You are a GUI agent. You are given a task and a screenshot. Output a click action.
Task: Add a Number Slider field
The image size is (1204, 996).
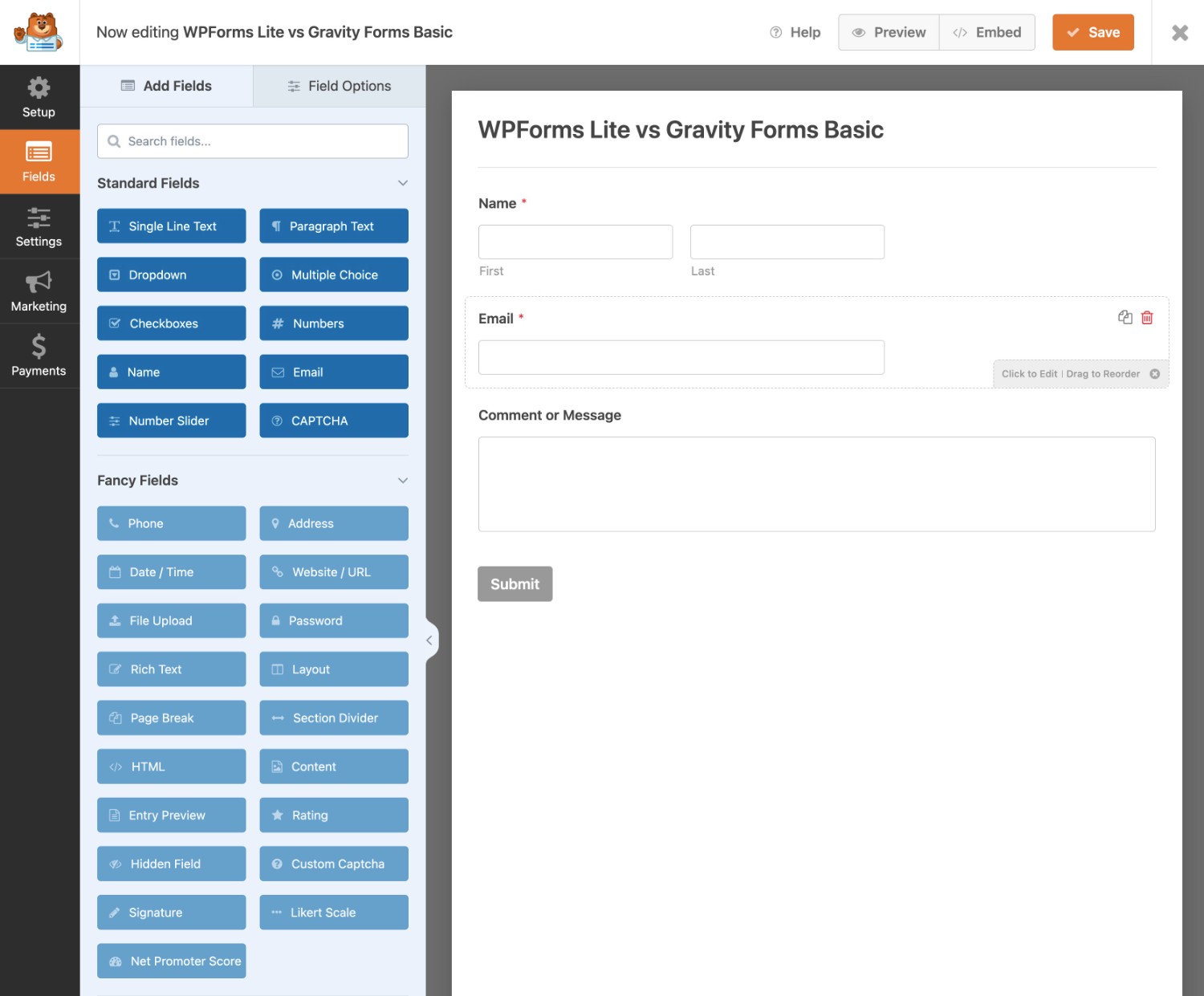[x=172, y=421]
